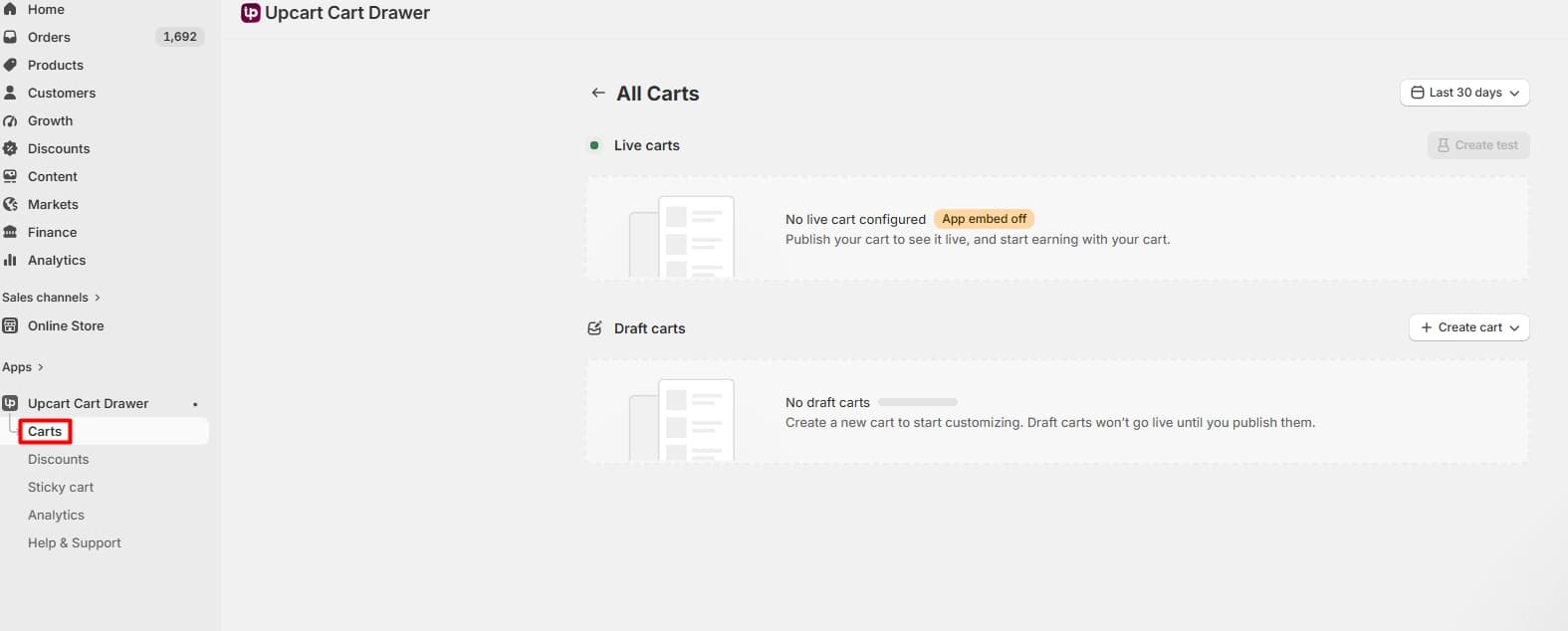This screenshot has width=1568, height=631.
Task: Open Home in the sidebar
Action: 46,9
